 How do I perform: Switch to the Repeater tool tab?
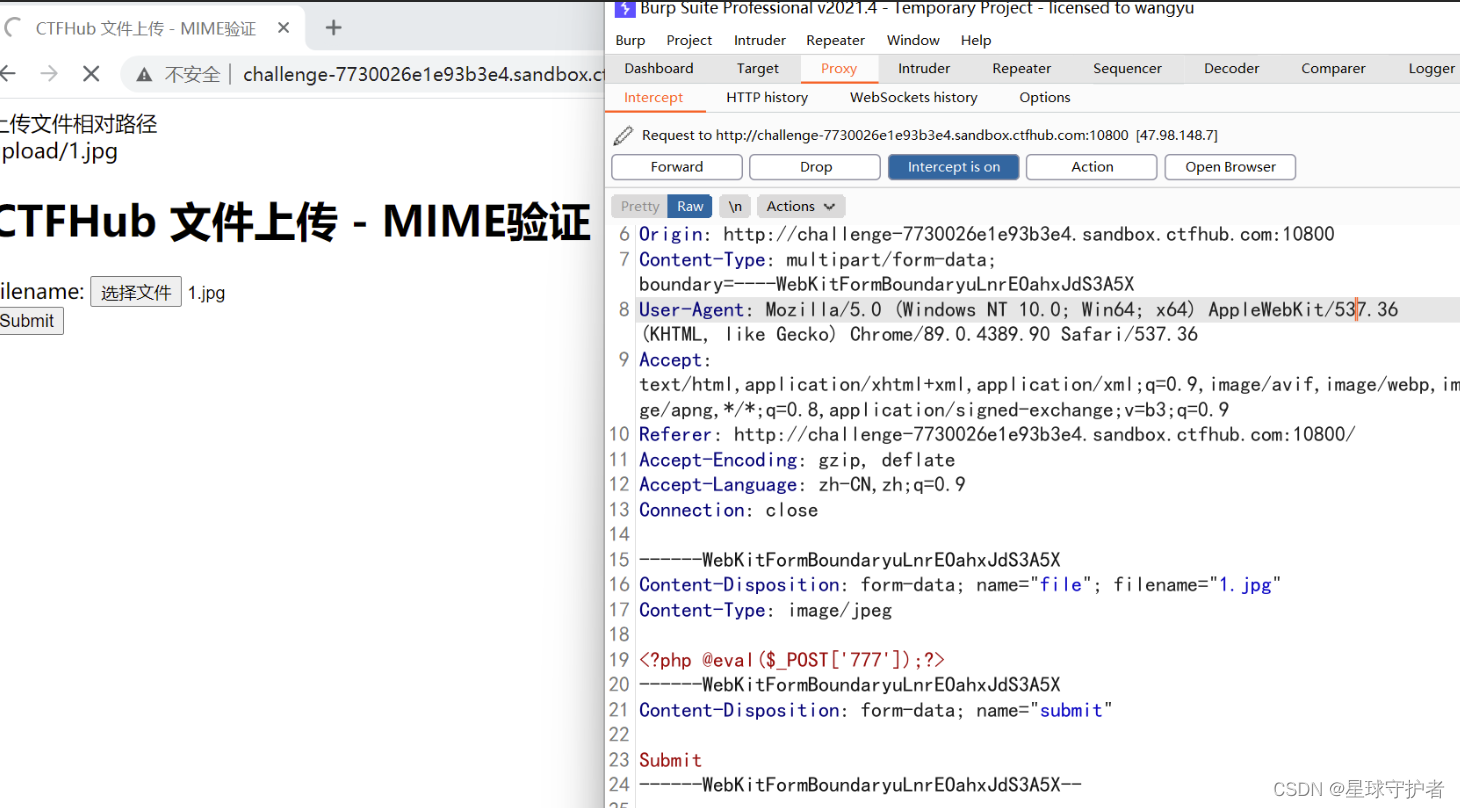(1021, 68)
